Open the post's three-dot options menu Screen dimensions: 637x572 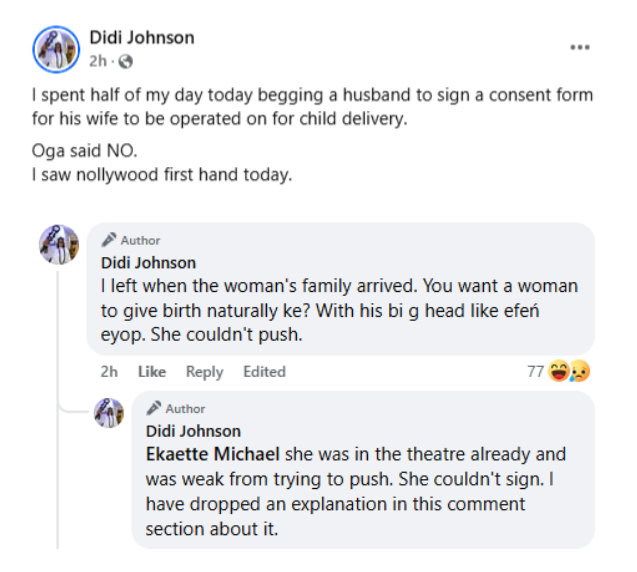point(580,47)
